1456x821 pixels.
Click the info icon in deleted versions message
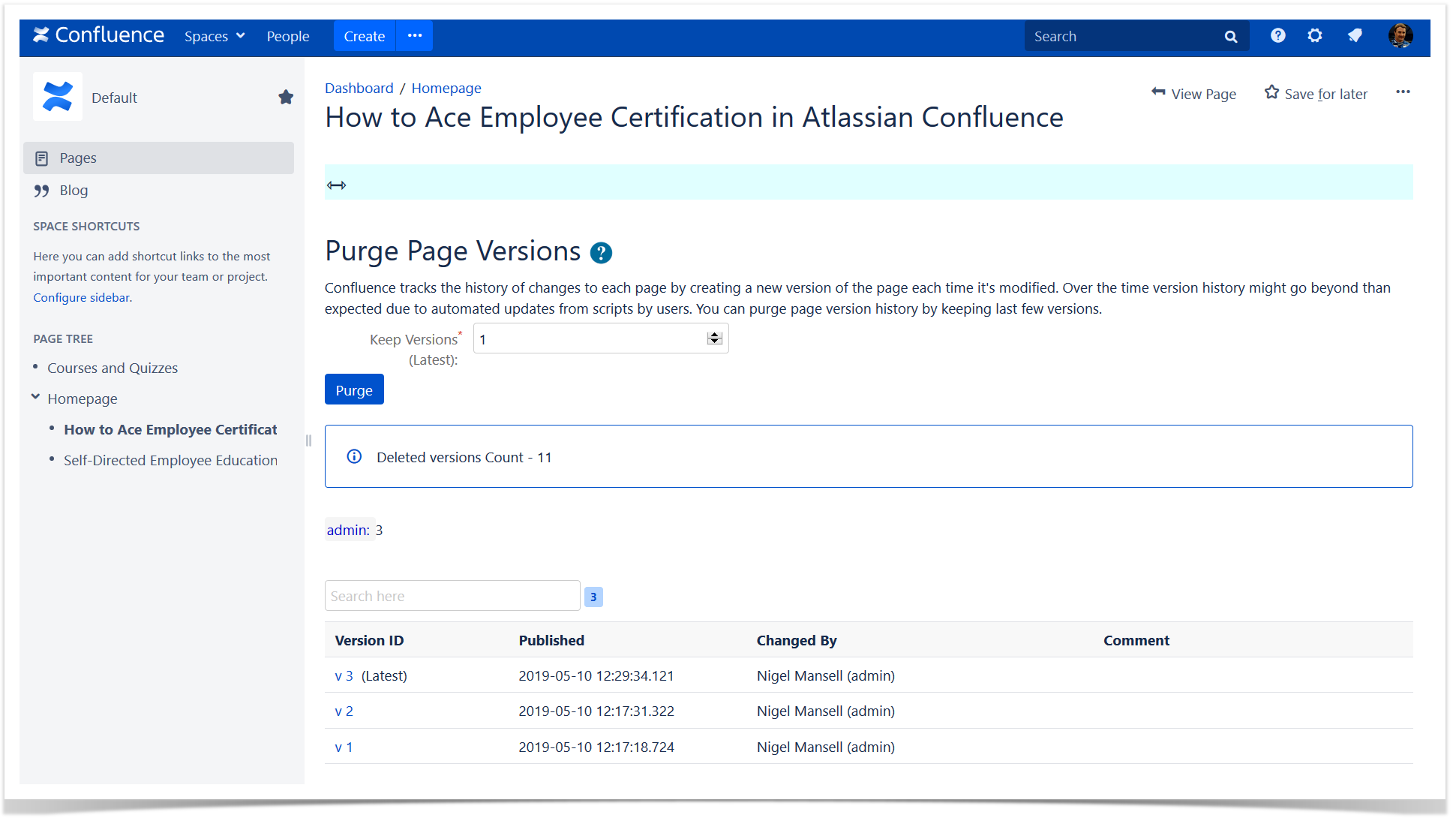[354, 456]
